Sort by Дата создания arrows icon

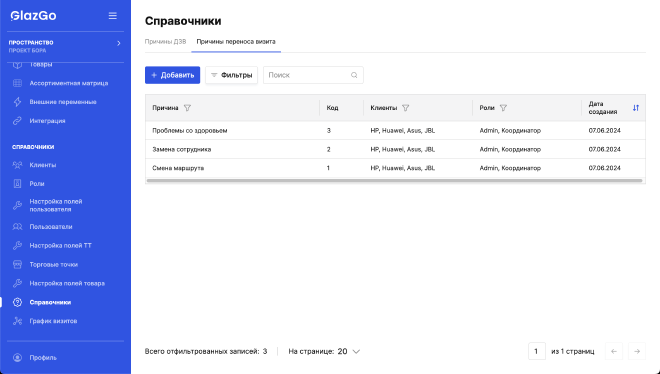click(636, 108)
